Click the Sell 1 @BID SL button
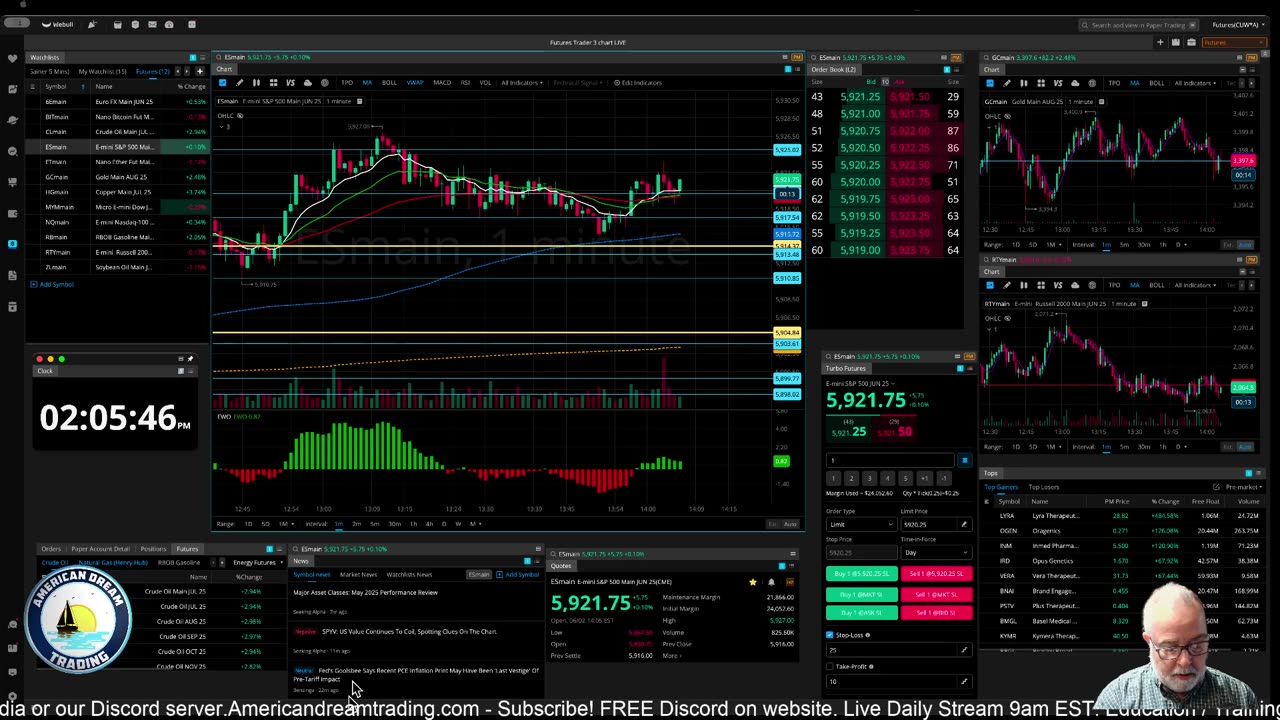 (935, 613)
